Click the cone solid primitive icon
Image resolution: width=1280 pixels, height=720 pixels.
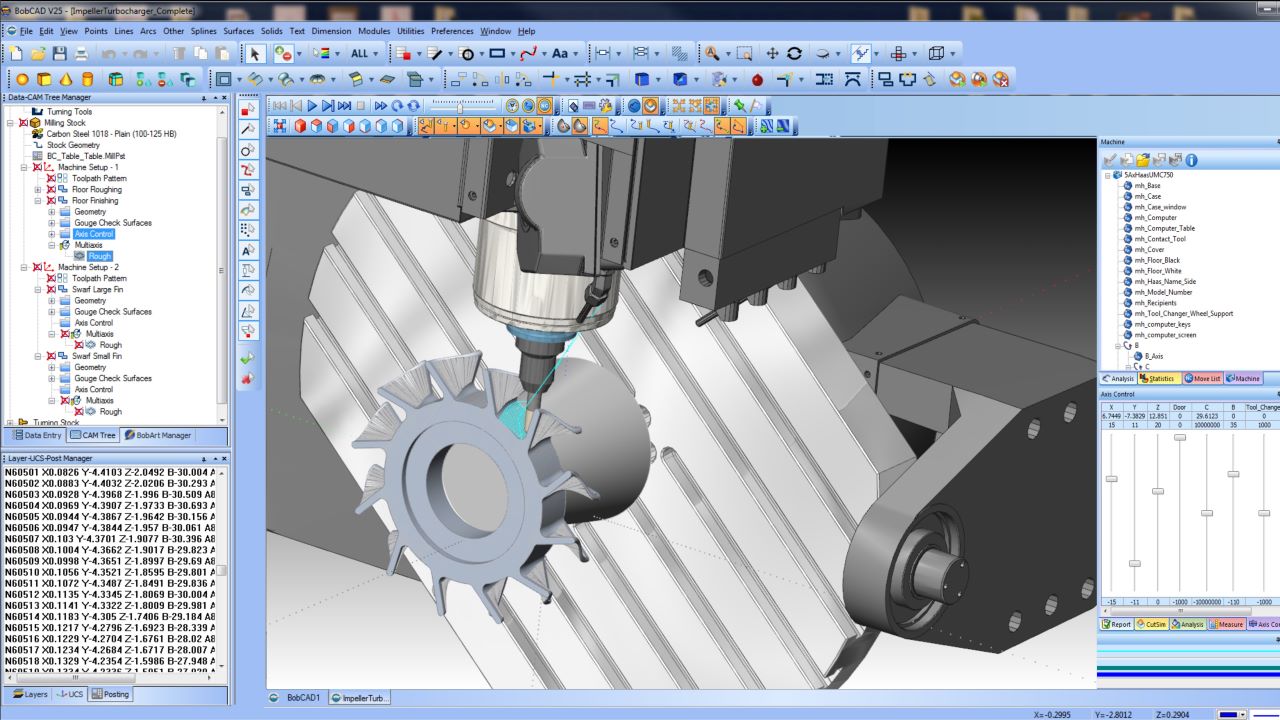[x=66, y=79]
